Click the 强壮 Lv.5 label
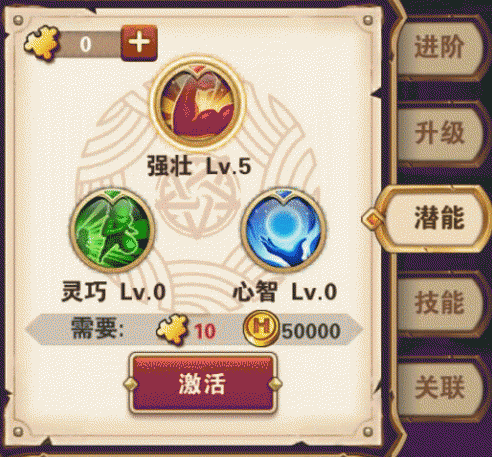The height and width of the screenshot is (457, 492). pos(199,166)
